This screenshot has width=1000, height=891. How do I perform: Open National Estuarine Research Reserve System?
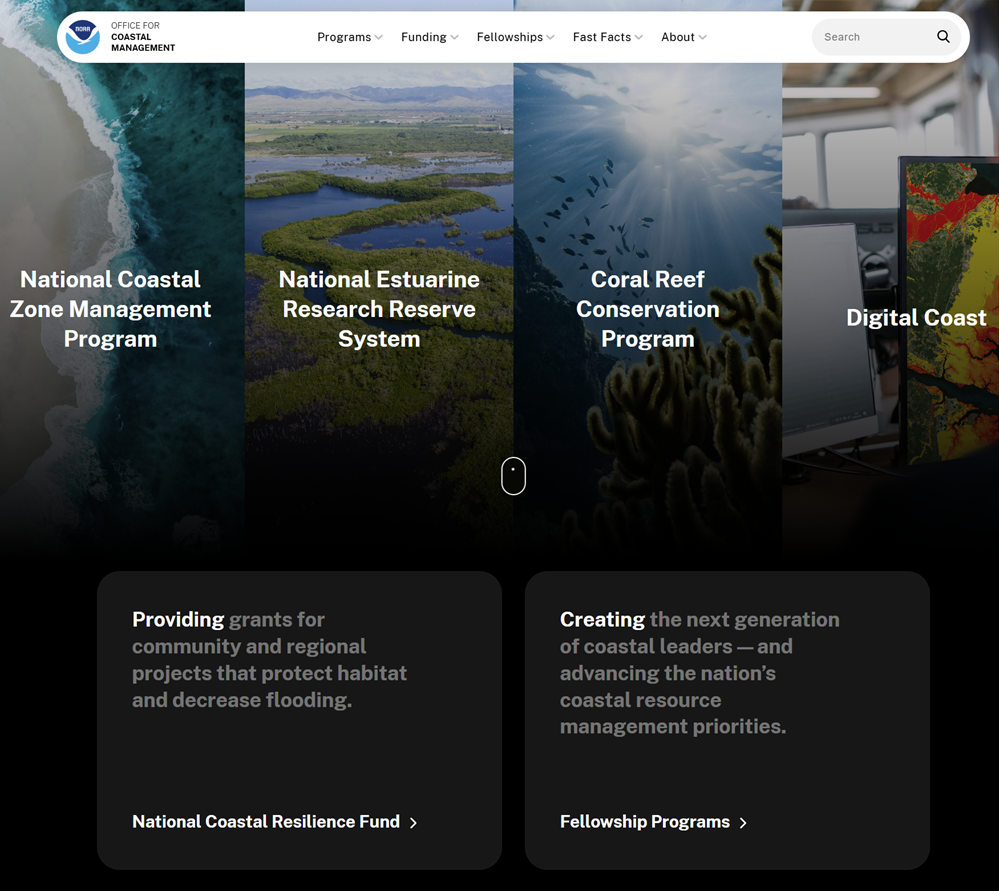point(379,309)
